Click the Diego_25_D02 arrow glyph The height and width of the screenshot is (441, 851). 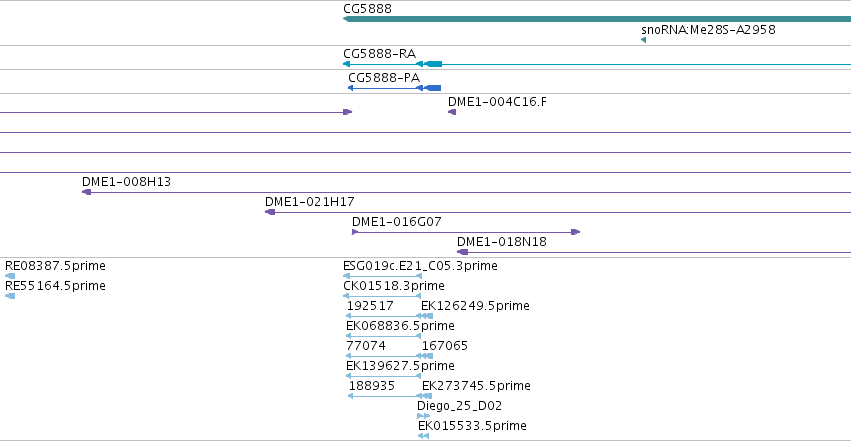pos(423,416)
